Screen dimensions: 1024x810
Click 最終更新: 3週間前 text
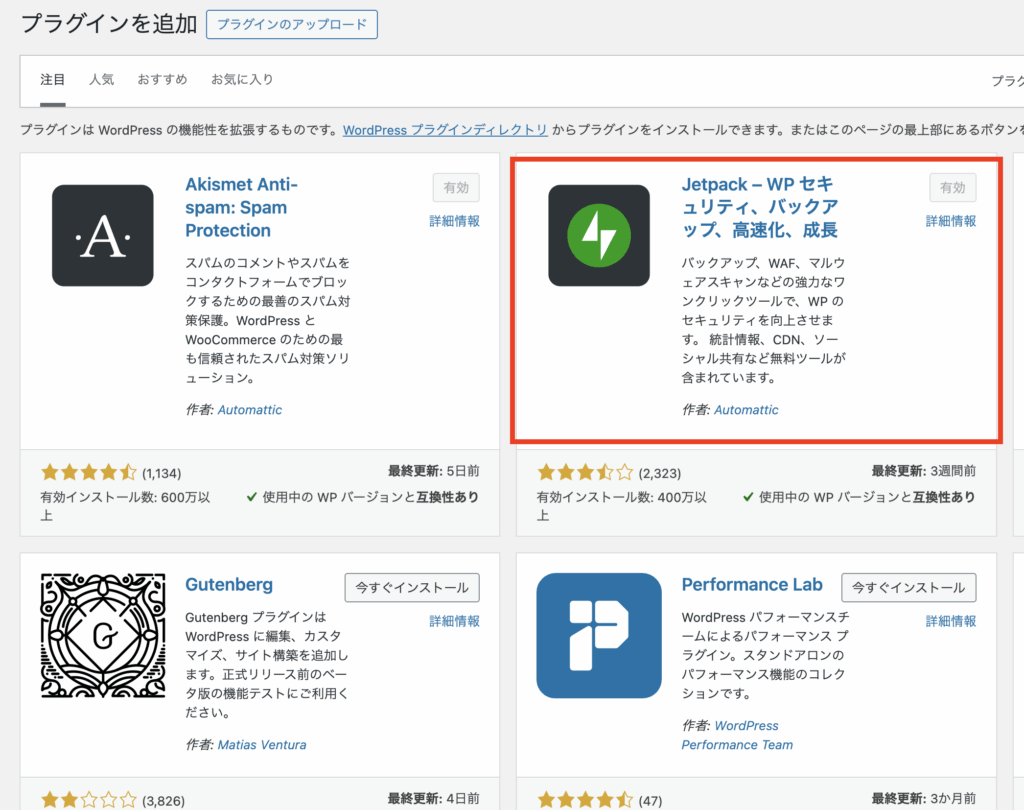coord(924,471)
